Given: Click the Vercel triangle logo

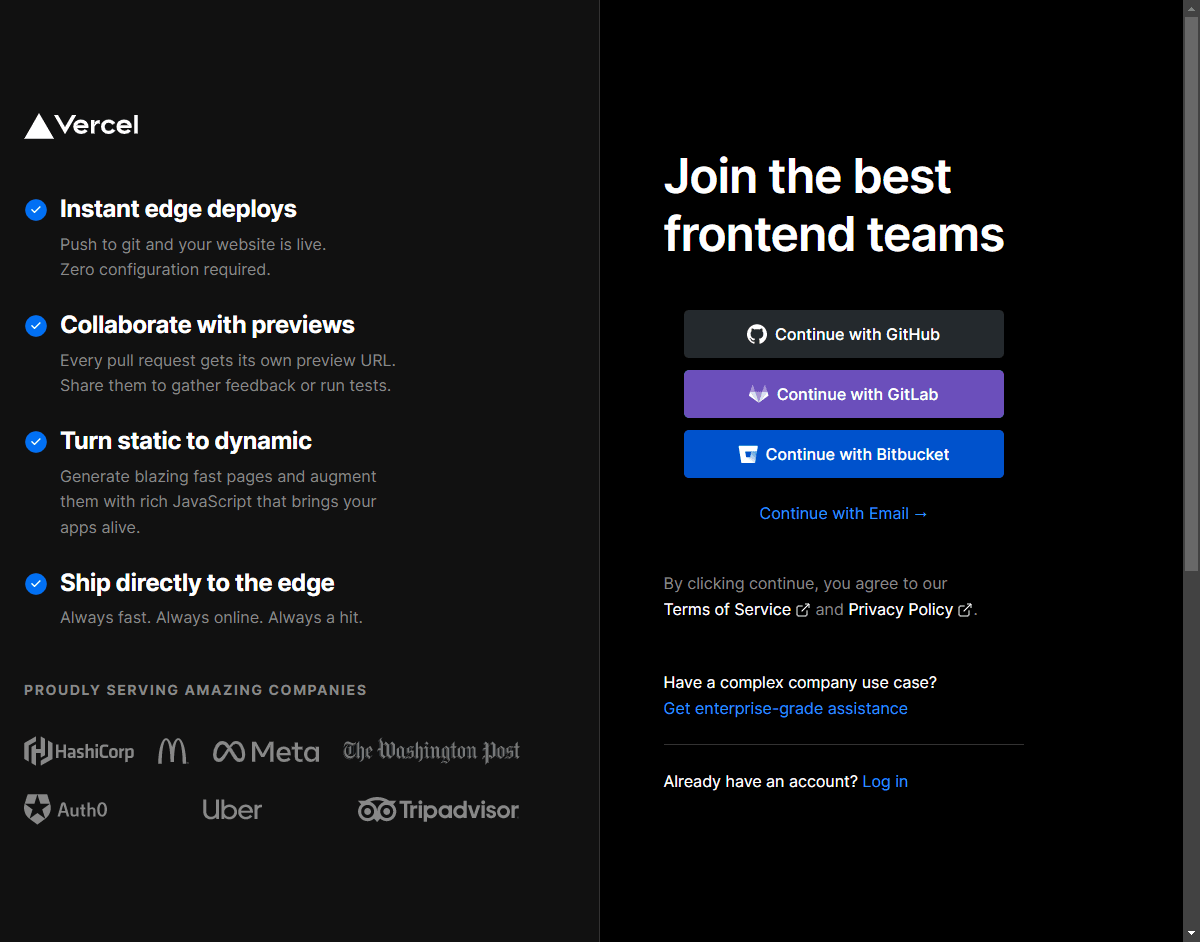Looking at the screenshot, I should [x=39, y=126].
